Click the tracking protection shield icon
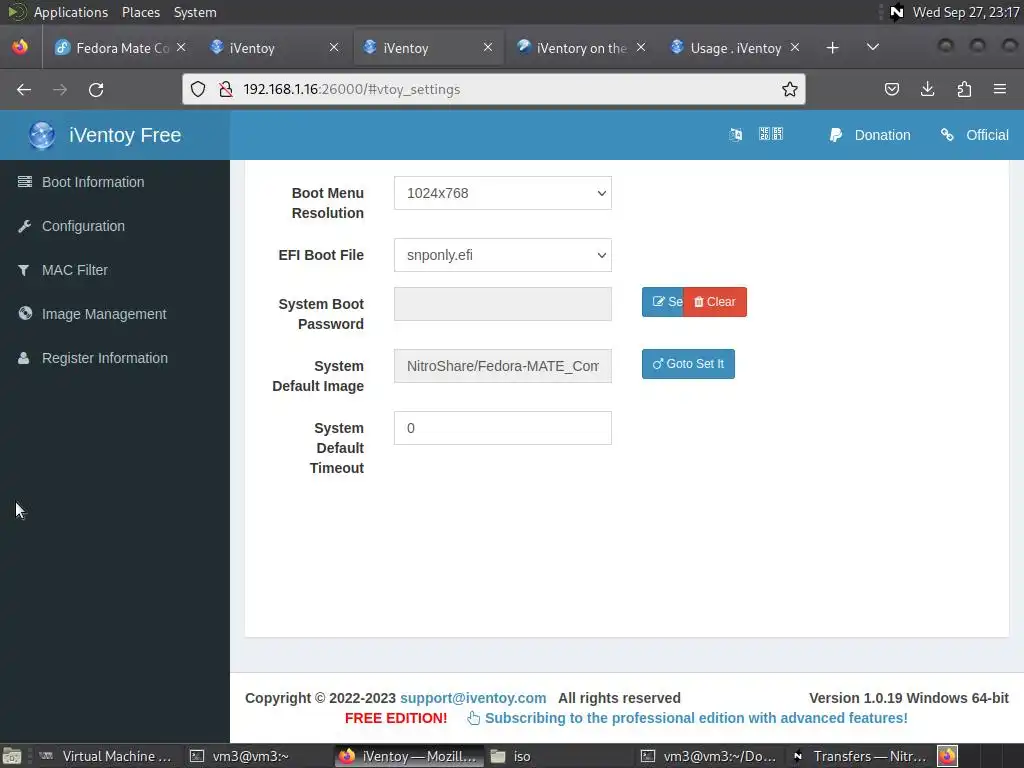The height and width of the screenshot is (768, 1024). tap(198, 89)
